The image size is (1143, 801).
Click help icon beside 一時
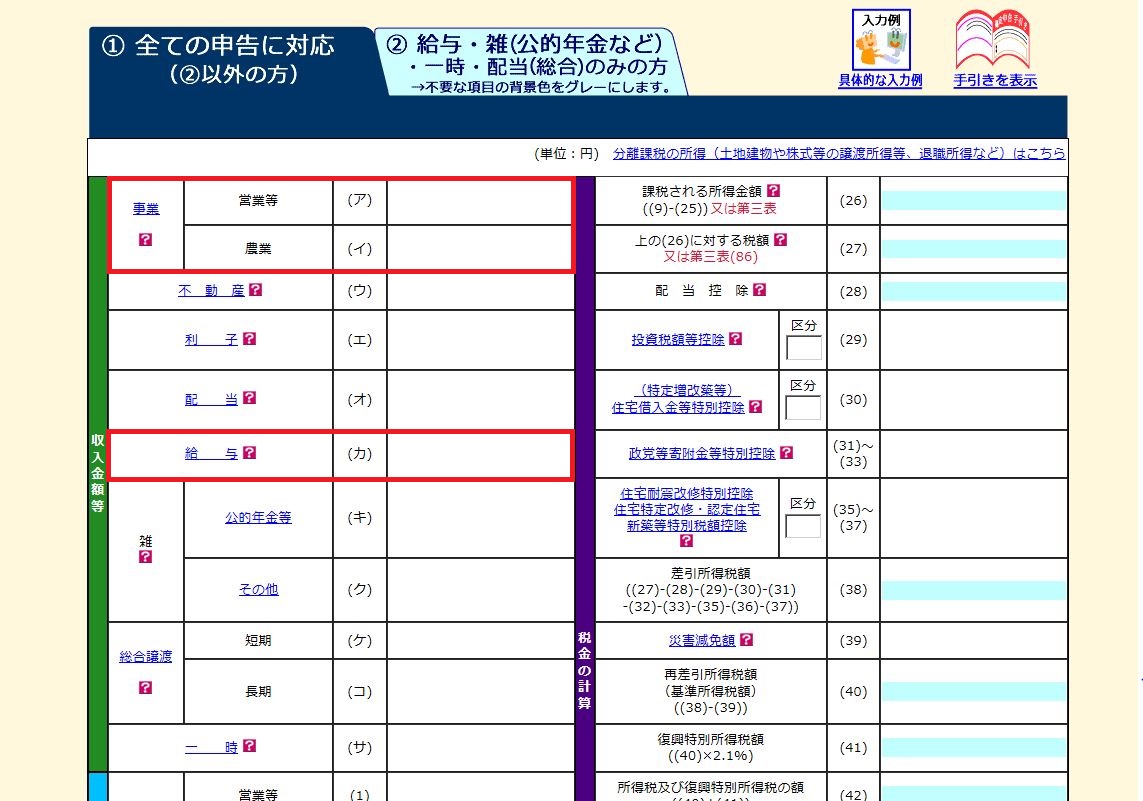click(249, 746)
